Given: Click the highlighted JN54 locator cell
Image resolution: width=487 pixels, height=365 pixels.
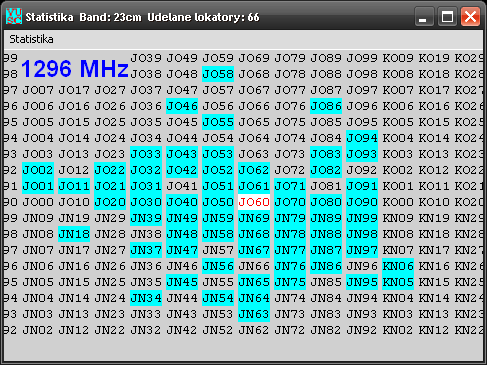Looking at the screenshot, I should [218, 298].
